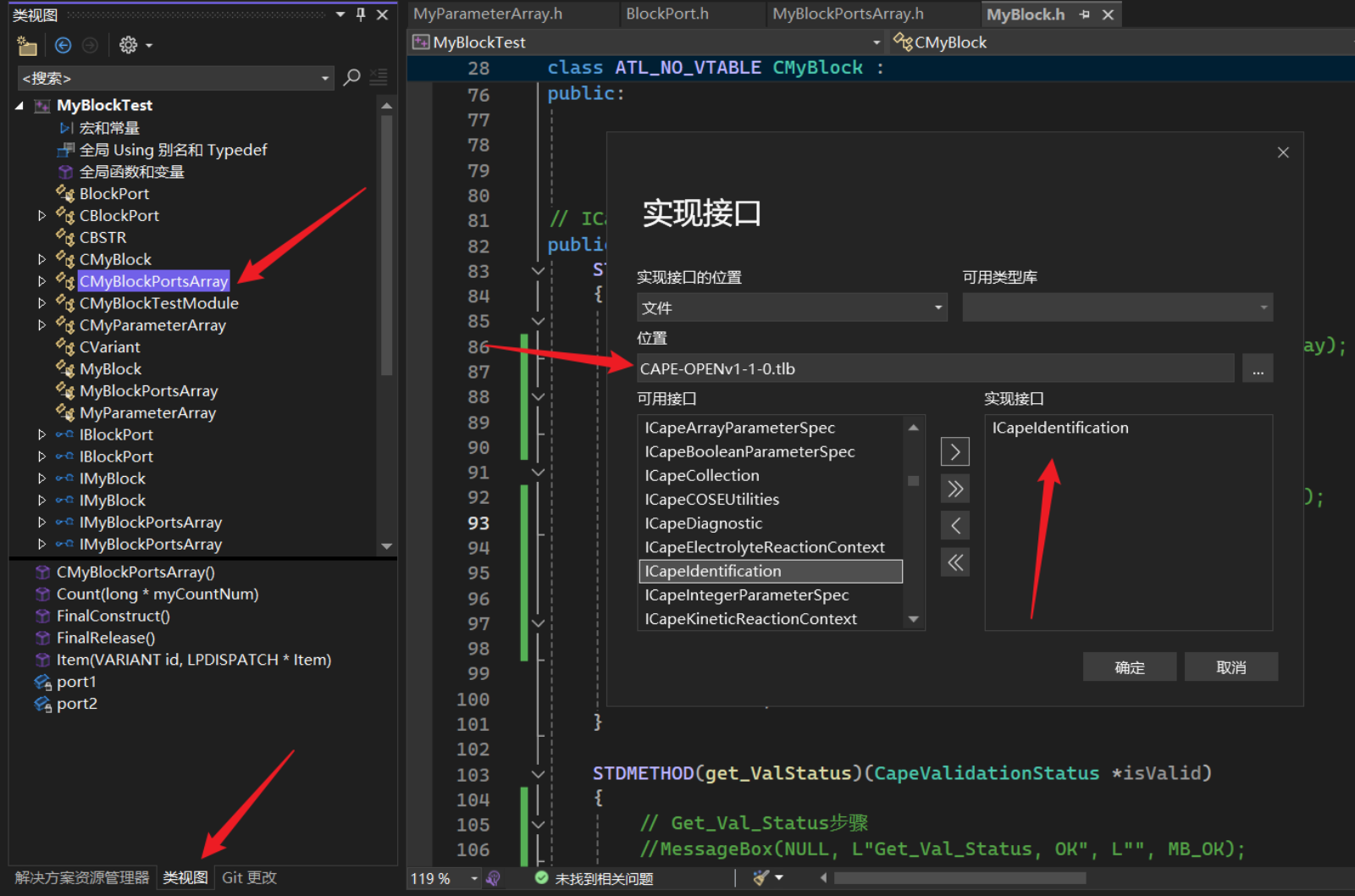The image size is (1355, 896).
Task: Open the BlockPort.h editor tab
Action: click(666, 14)
